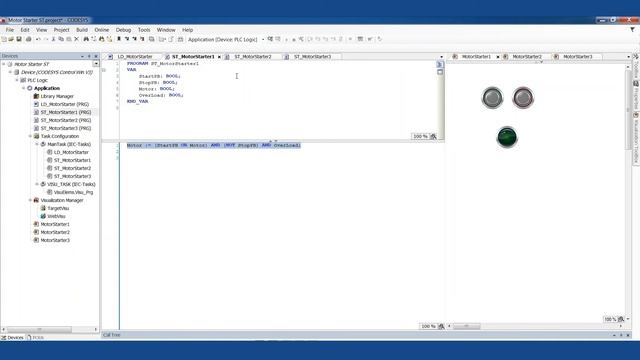Open the Application (Device: PLC Logic) dropdown
The width and height of the screenshot is (640, 360).
pos(263,40)
